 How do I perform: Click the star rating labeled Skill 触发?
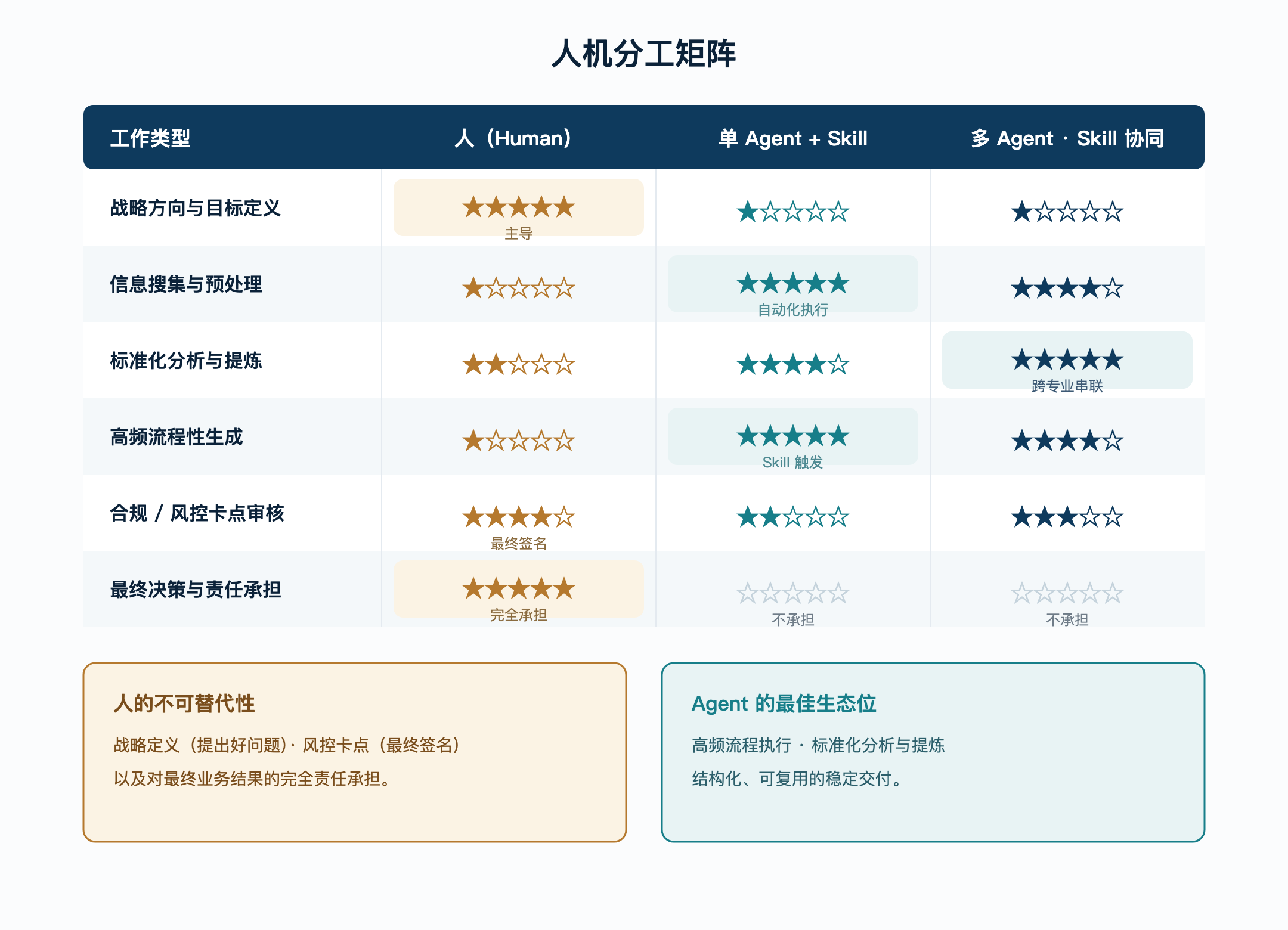click(792, 436)
